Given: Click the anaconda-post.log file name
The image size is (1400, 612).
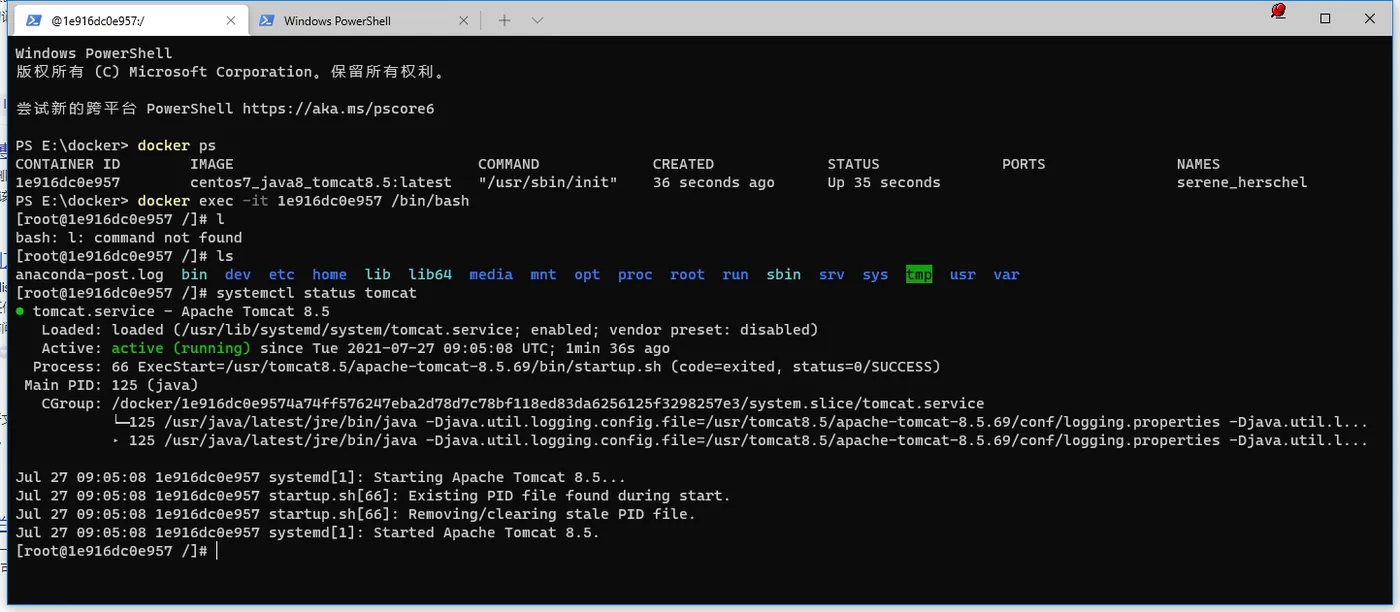Looking at the screenshot, I should pyautogui.click(x=89, y=275).
